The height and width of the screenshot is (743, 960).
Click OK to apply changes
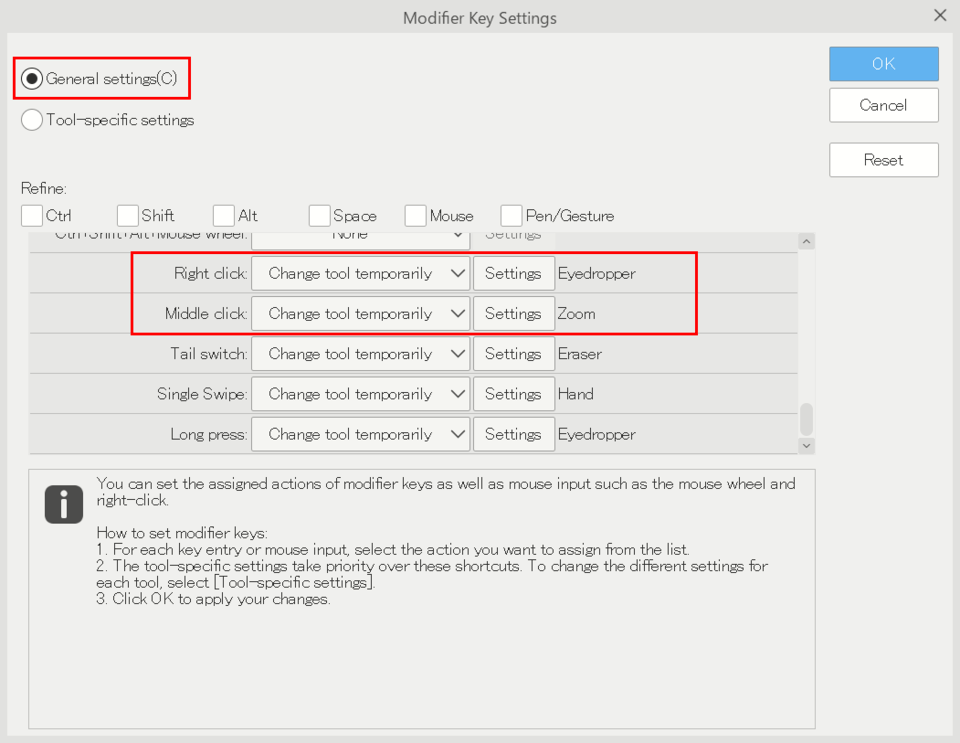pos(883,64)
